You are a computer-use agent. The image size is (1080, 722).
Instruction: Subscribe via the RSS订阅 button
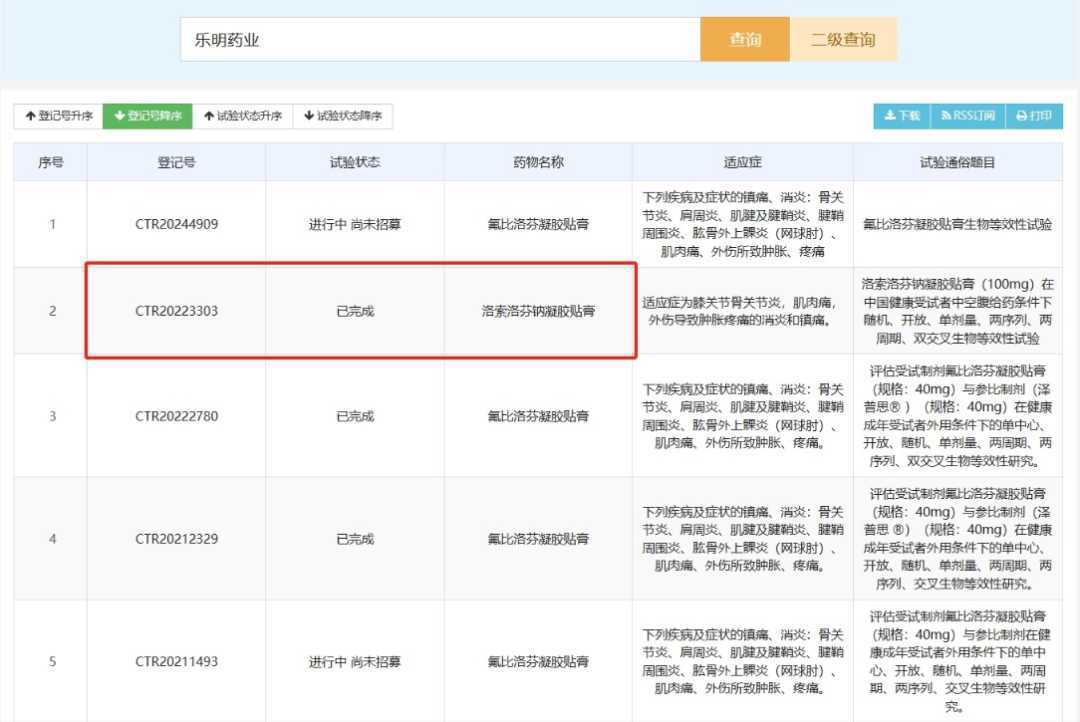(x=967, y=116)
